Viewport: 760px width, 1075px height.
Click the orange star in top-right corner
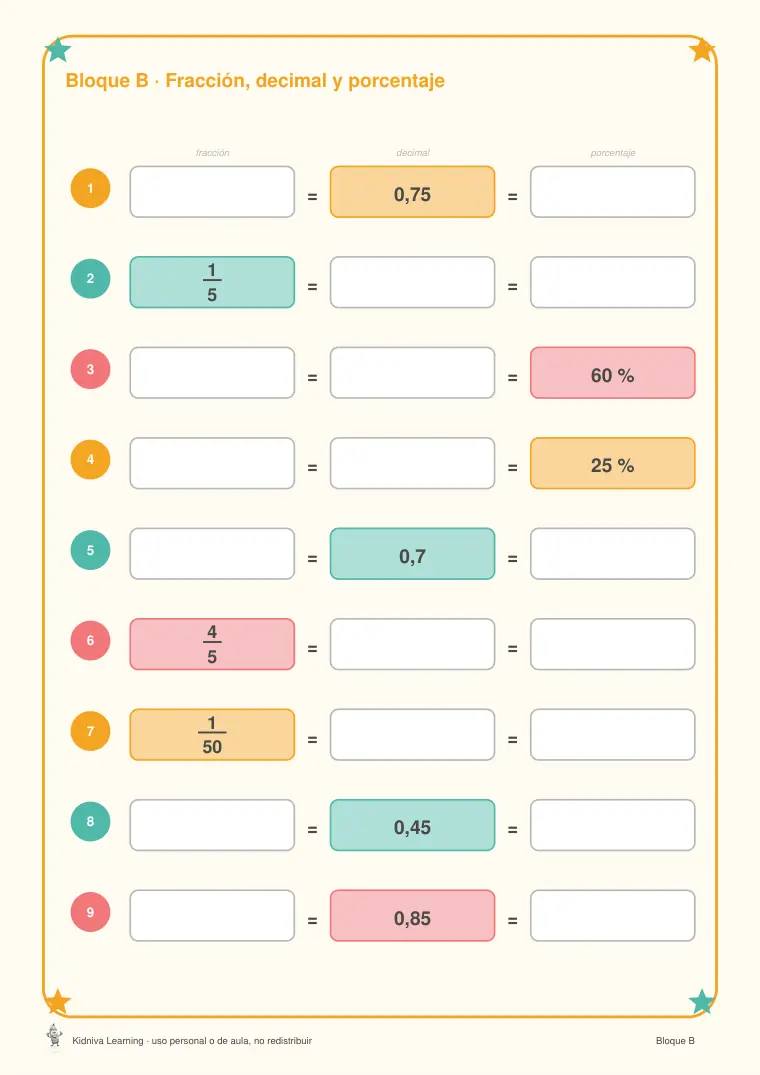click(702, 49)
